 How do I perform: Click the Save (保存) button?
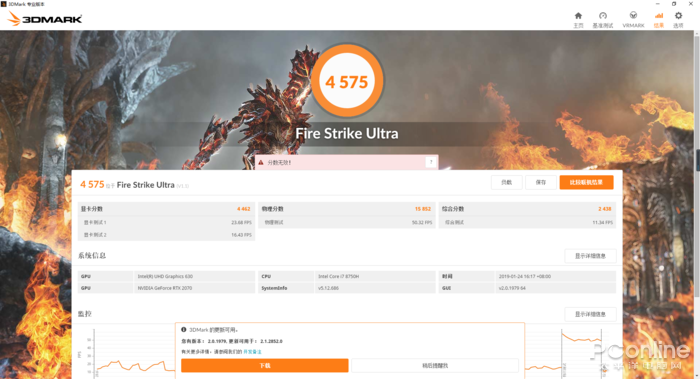pyautogui.click(x=541, y=182)
